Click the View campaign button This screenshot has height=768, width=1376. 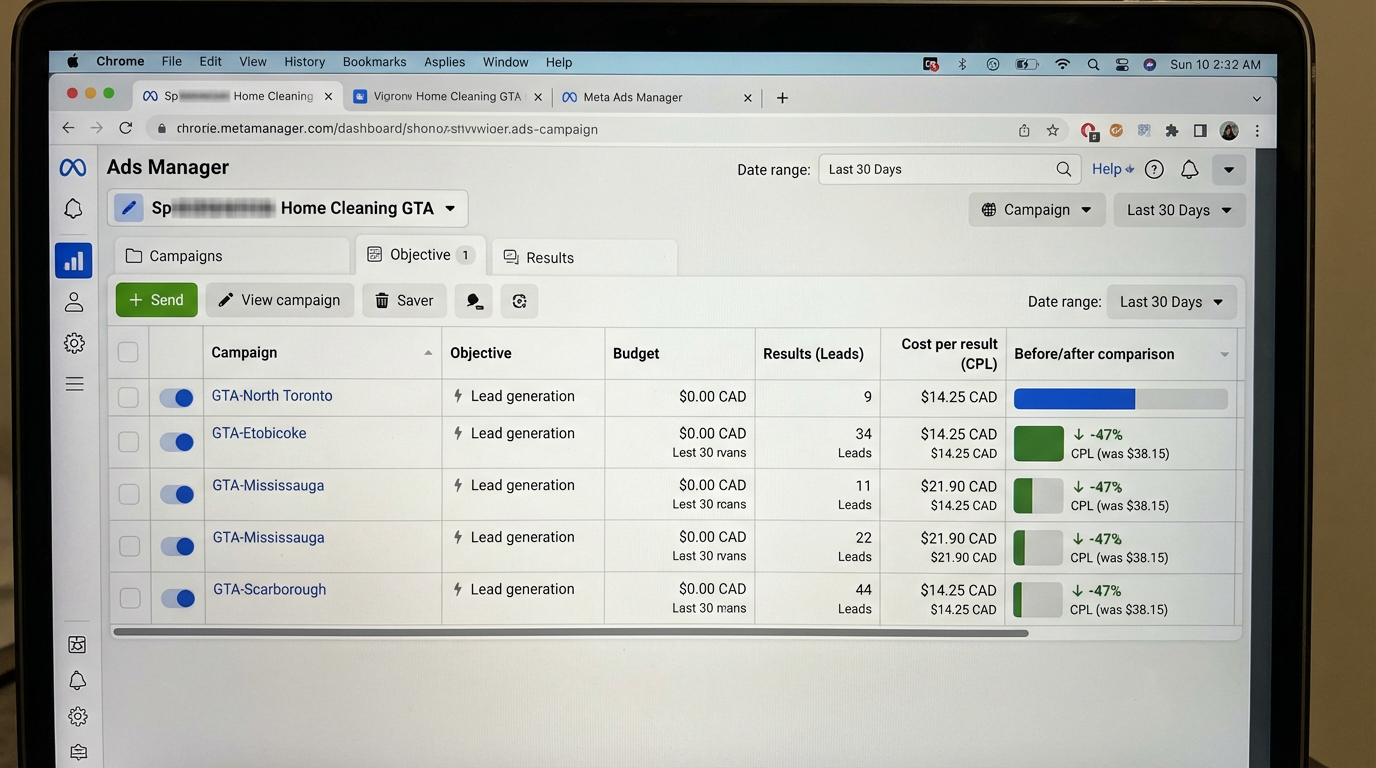pos(280,300)
